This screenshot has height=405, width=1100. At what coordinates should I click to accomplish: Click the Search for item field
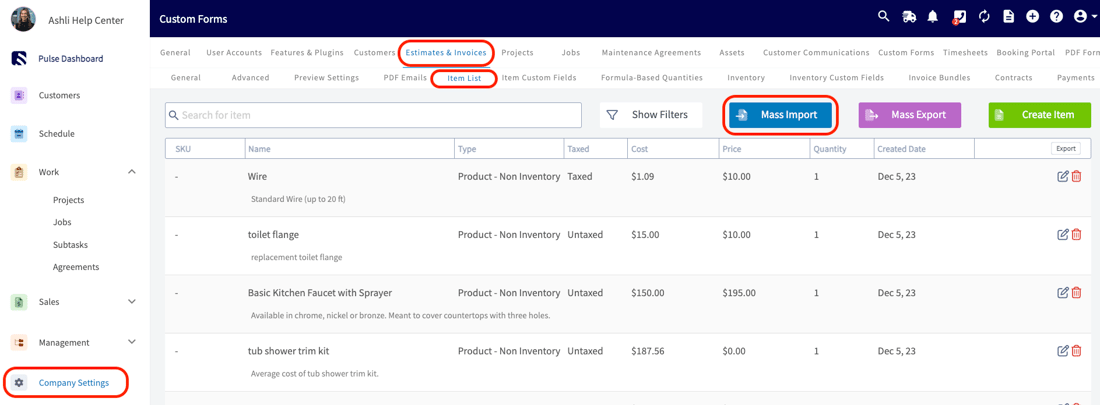(x=373, y=115)
